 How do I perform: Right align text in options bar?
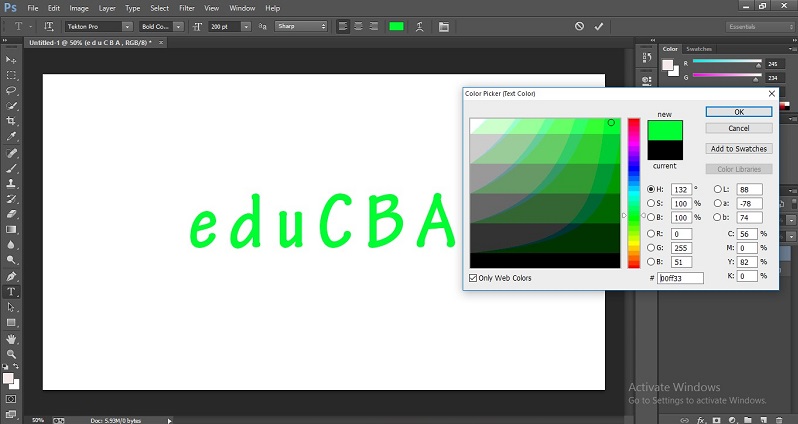click(x=374, y=26)
